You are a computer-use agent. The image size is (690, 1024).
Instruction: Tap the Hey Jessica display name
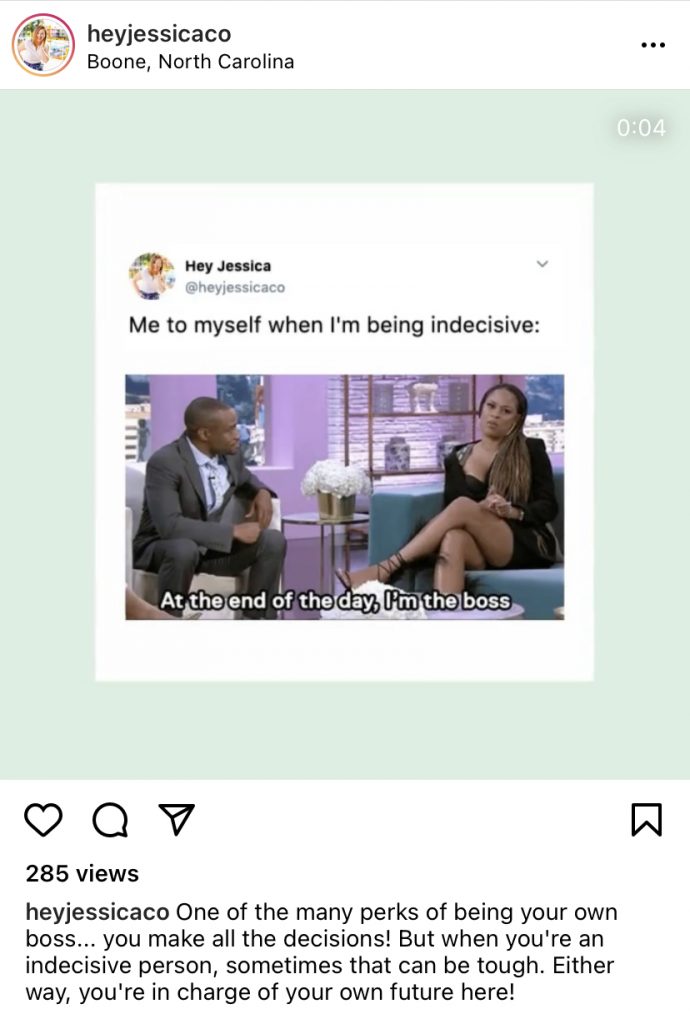click(x=228, y=266)
